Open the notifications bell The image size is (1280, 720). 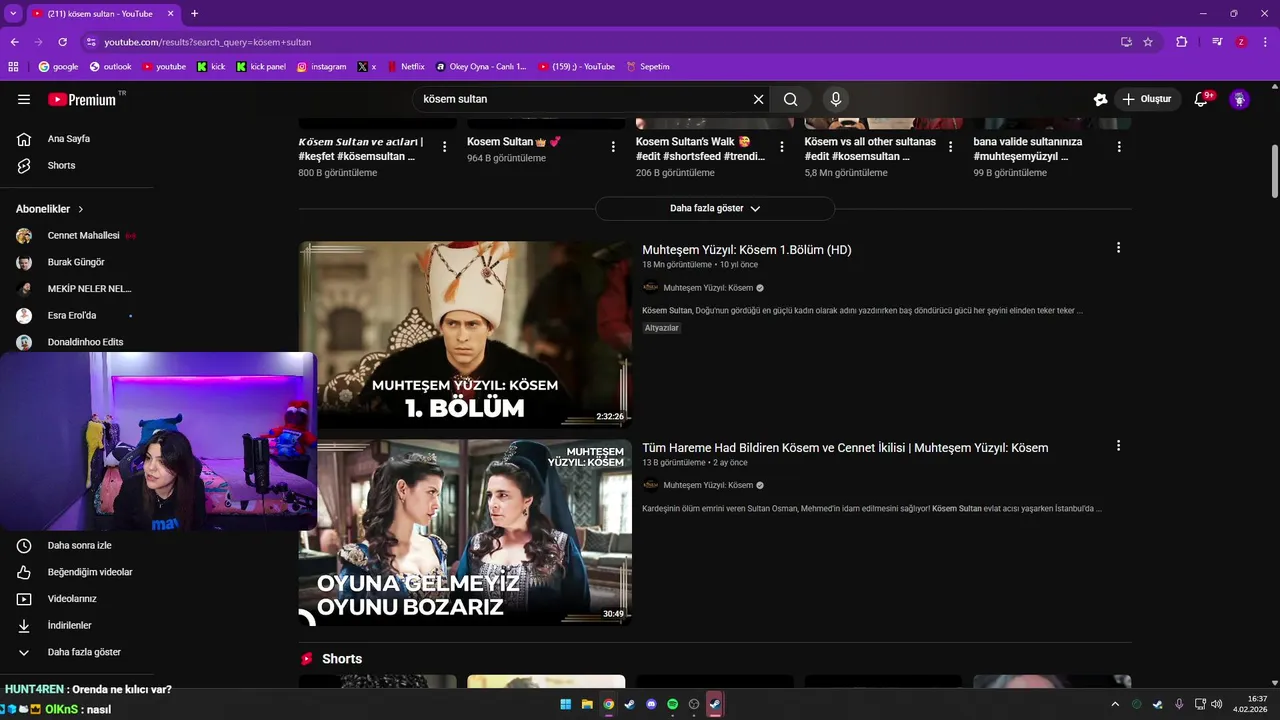coord(1203,99)
